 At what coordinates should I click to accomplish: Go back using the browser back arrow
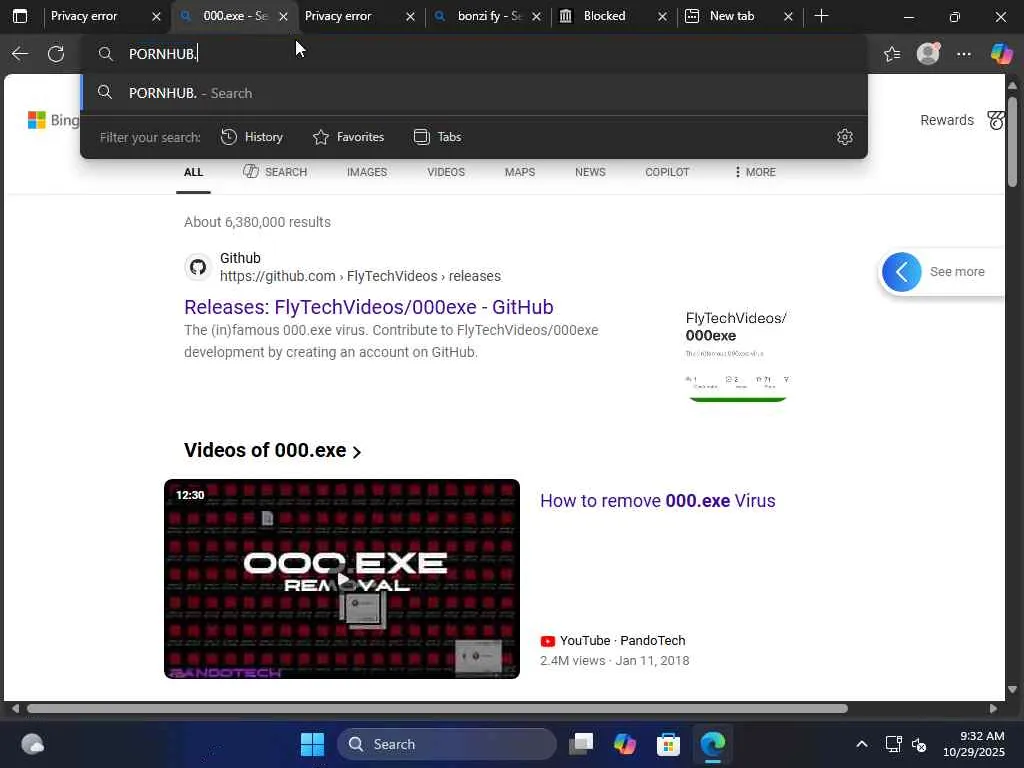20,54
